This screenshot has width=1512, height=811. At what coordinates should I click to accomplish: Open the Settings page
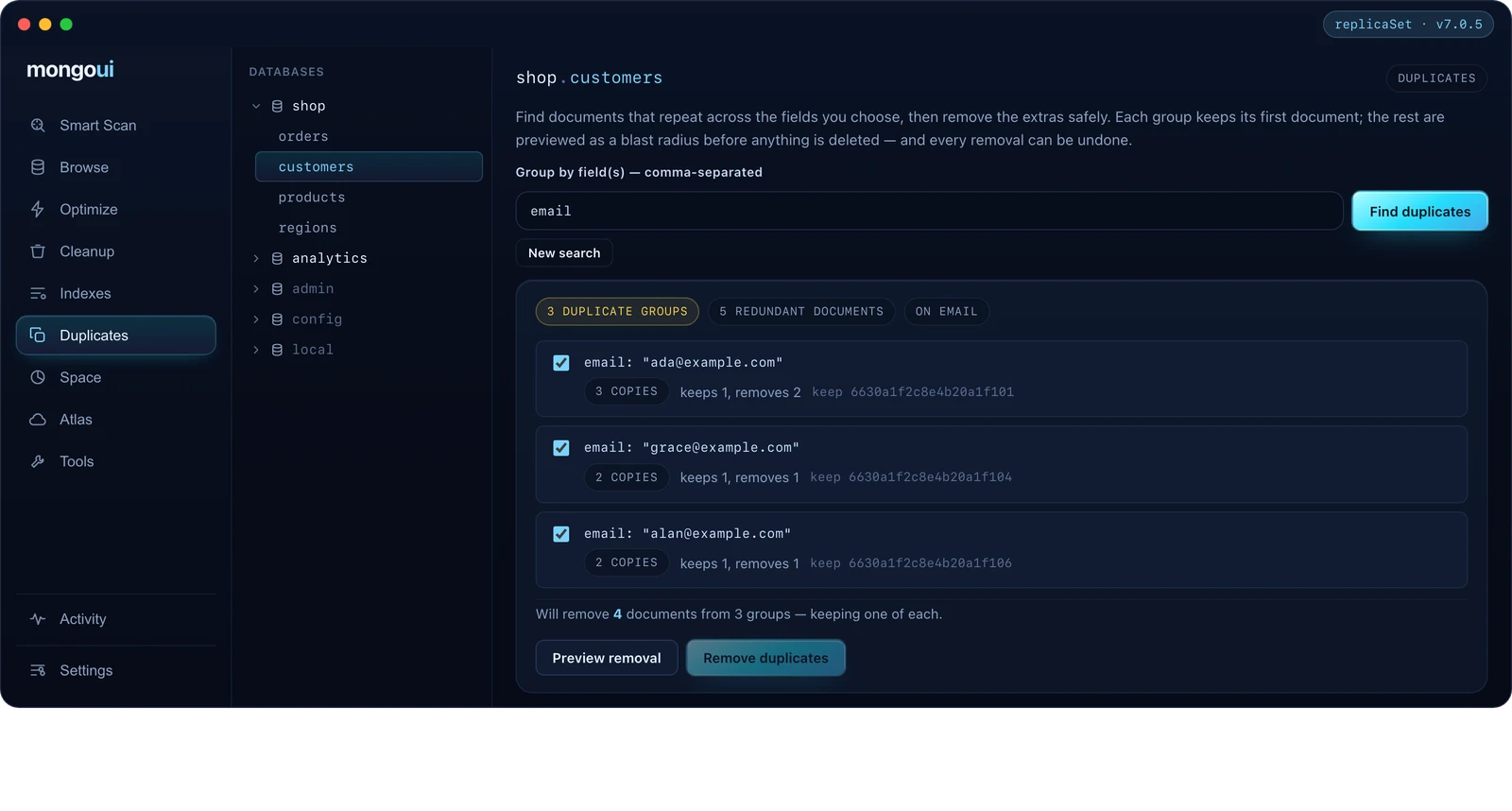[x=115, y=670]
